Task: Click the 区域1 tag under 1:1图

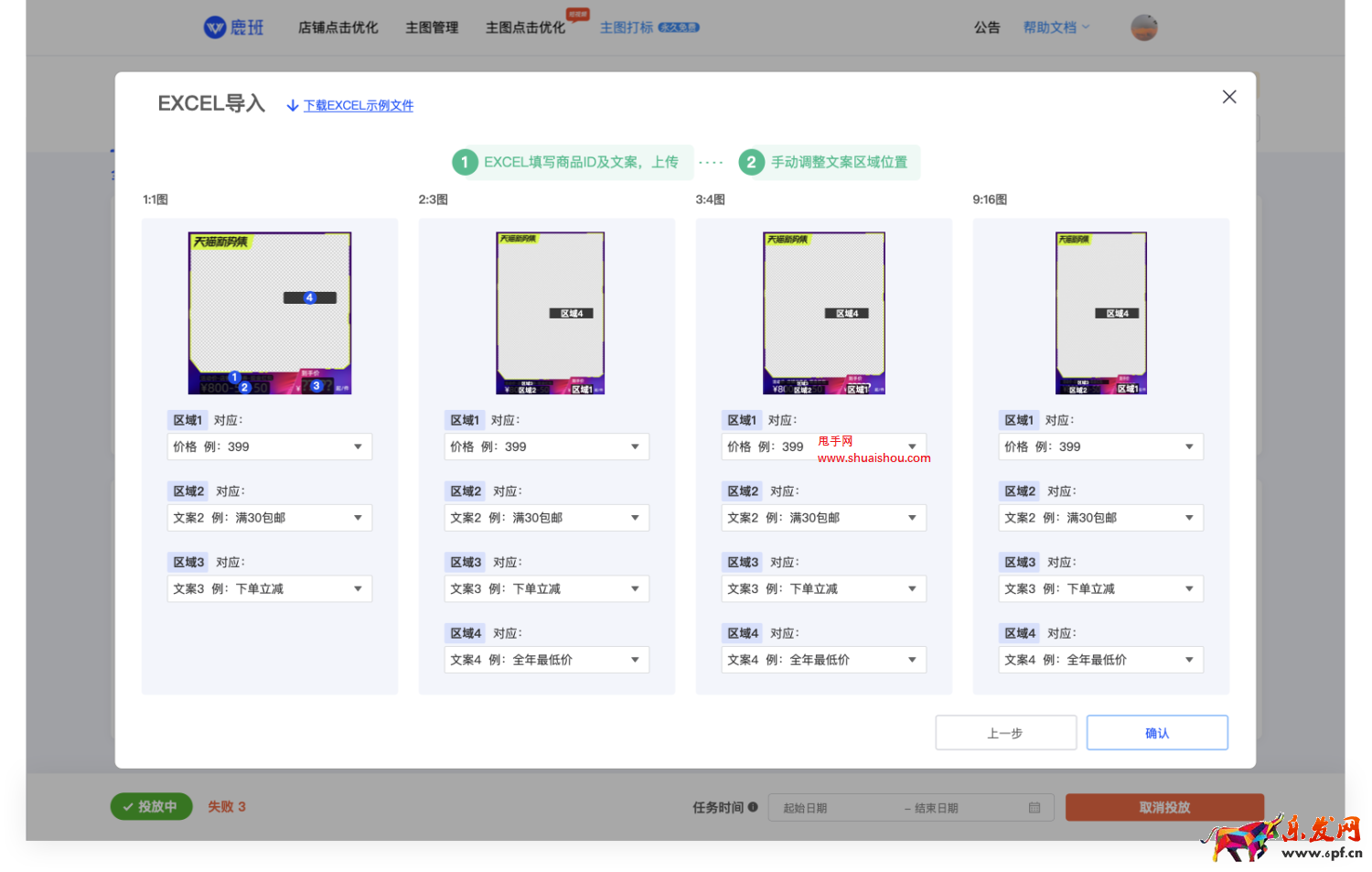Action: (188, 420)
